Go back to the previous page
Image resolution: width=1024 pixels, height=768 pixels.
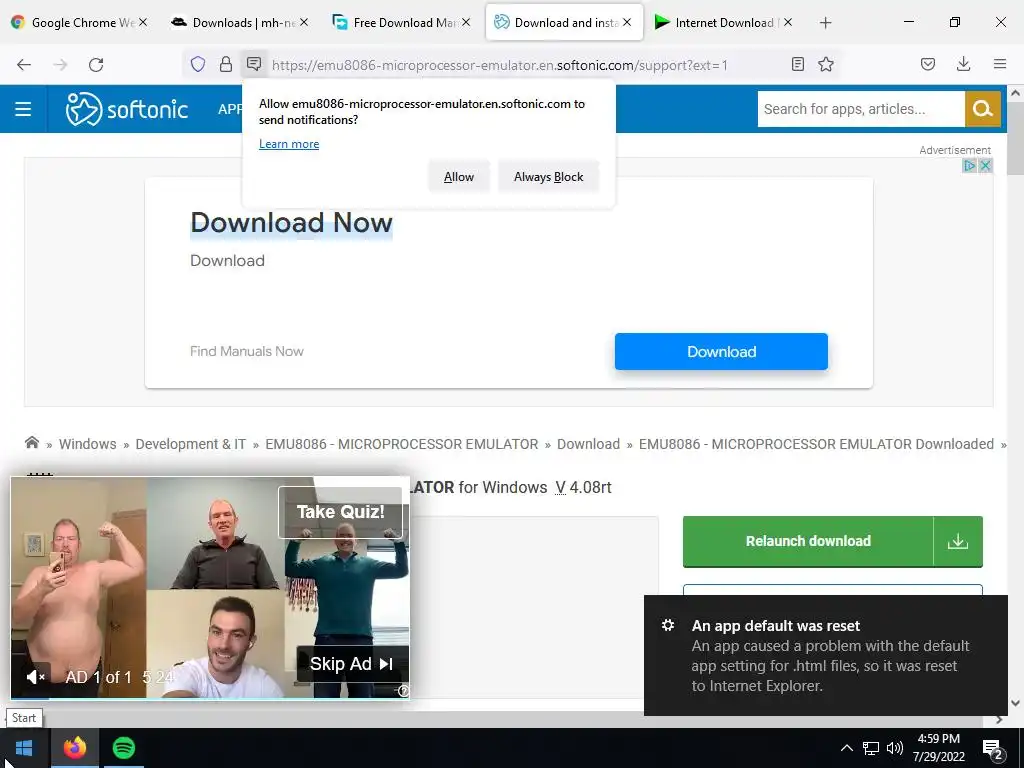(24, 65)
